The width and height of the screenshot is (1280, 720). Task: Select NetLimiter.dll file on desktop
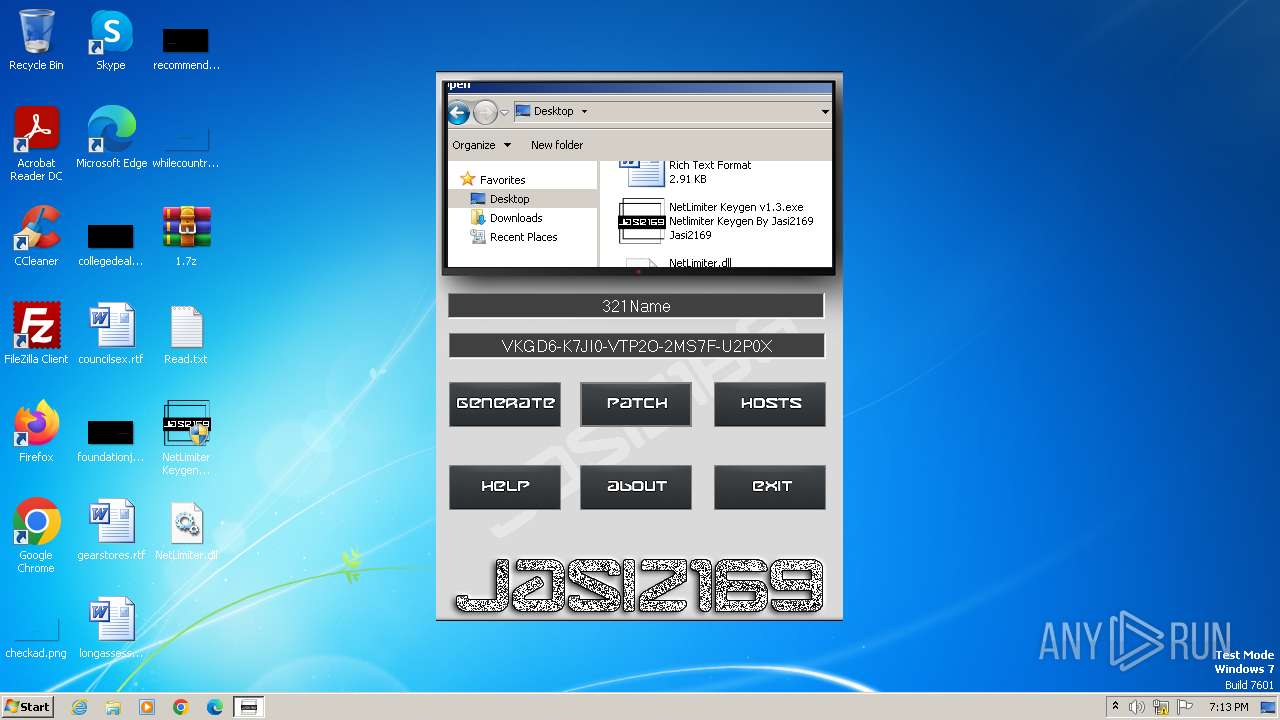186,529
